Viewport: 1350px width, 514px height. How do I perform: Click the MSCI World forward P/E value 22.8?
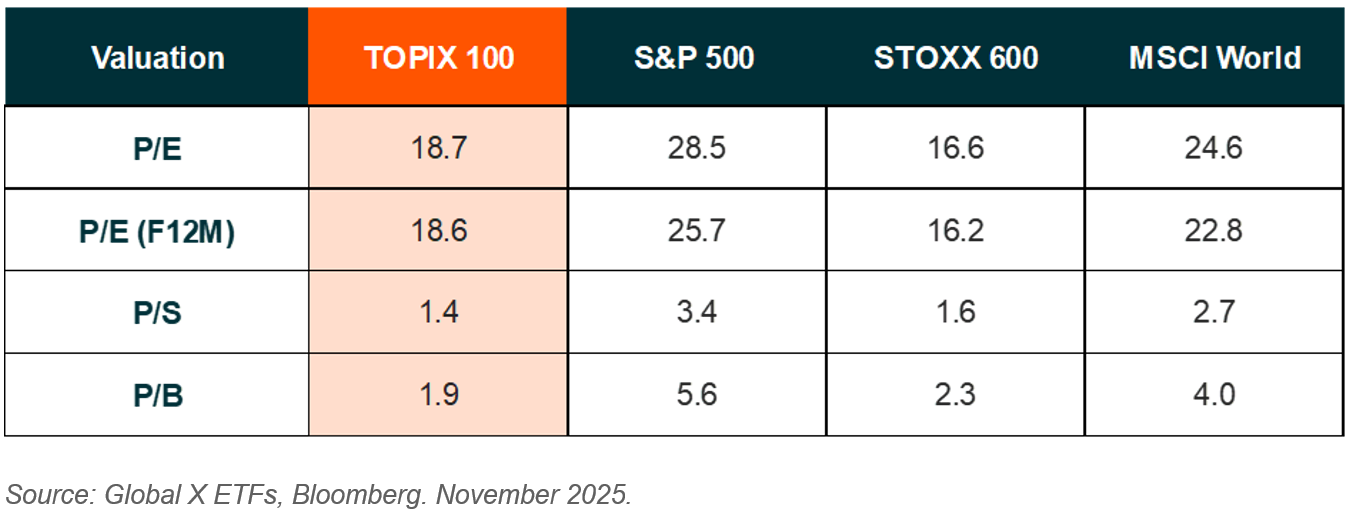click(x=1214, y=230)
